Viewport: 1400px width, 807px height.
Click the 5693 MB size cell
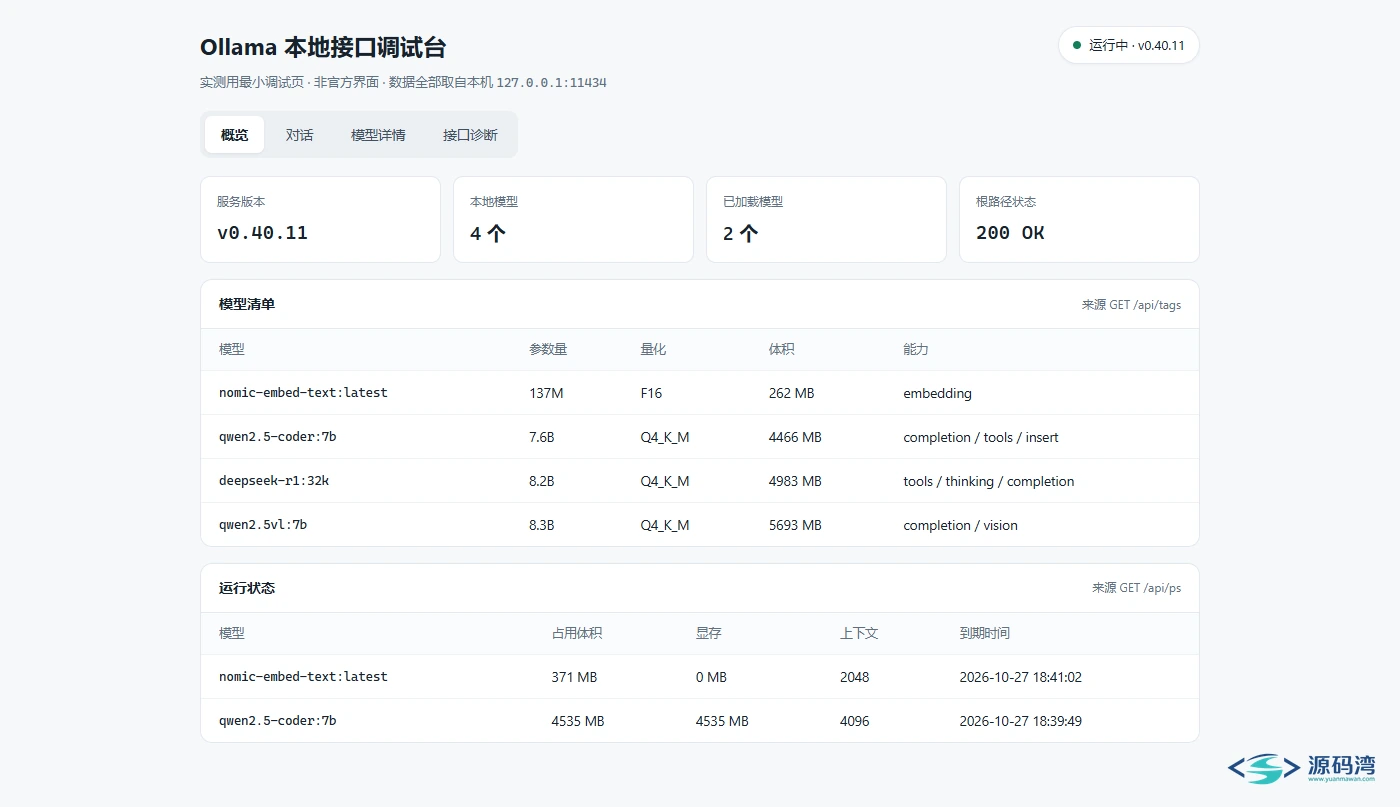pos(795,526)
